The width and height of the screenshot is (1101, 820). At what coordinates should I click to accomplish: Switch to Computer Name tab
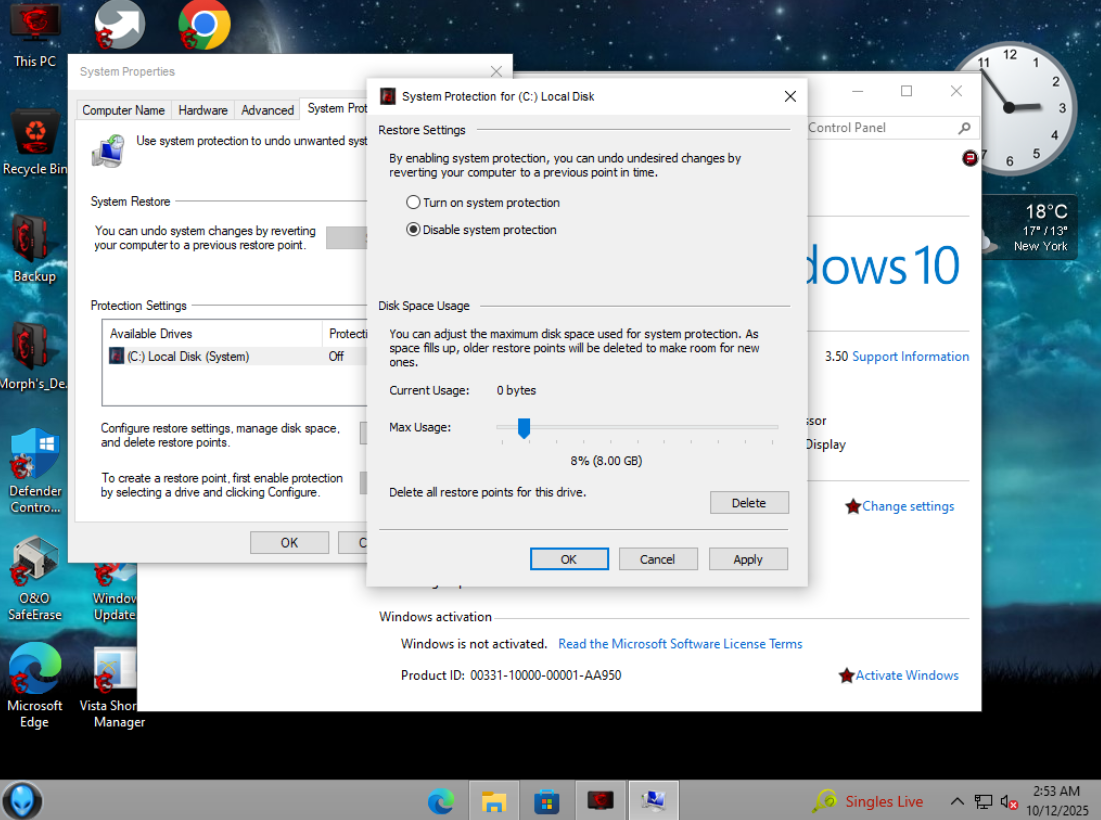coord(124,110)
